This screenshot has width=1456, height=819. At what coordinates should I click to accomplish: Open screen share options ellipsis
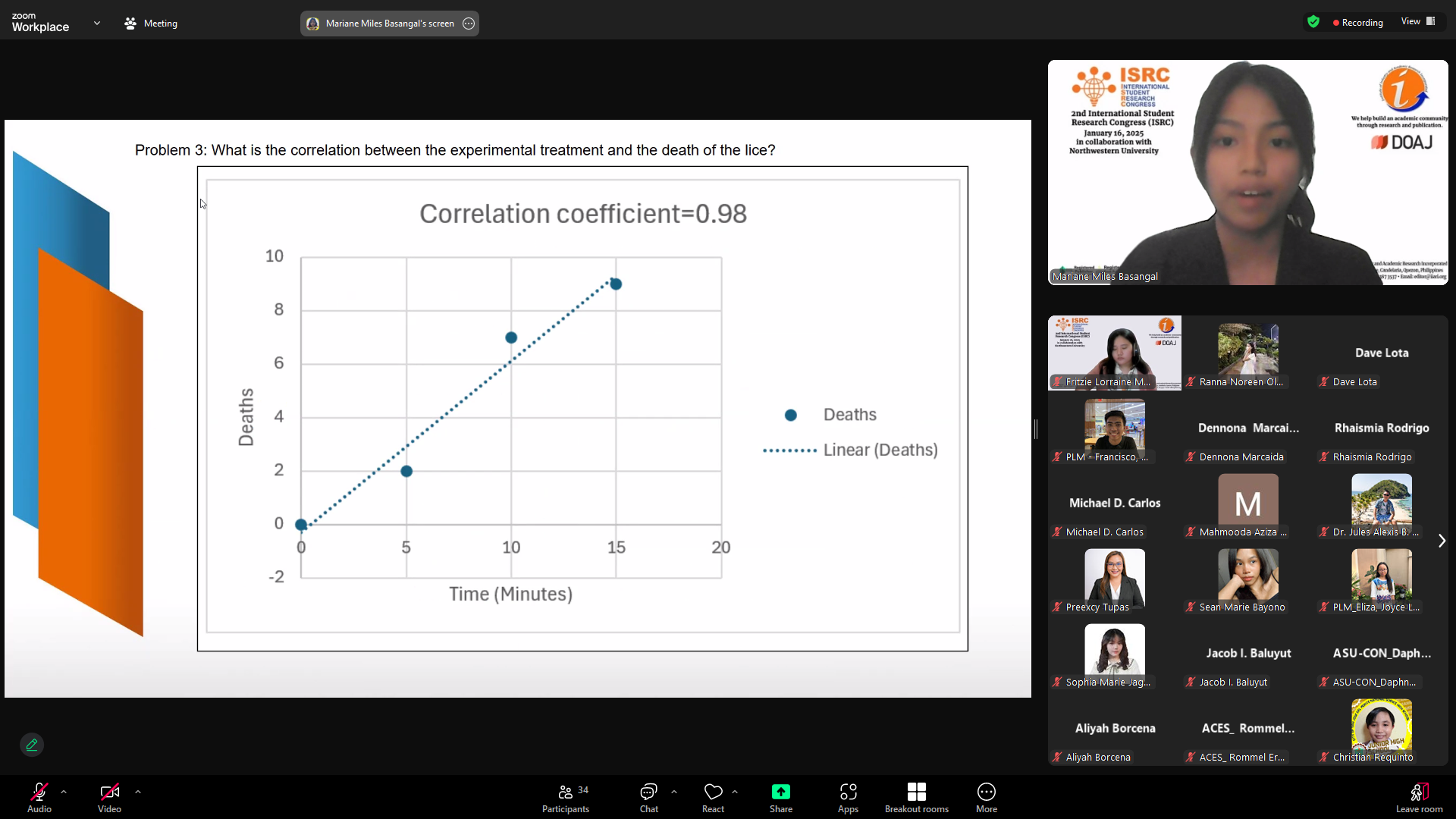pos(469,24)
